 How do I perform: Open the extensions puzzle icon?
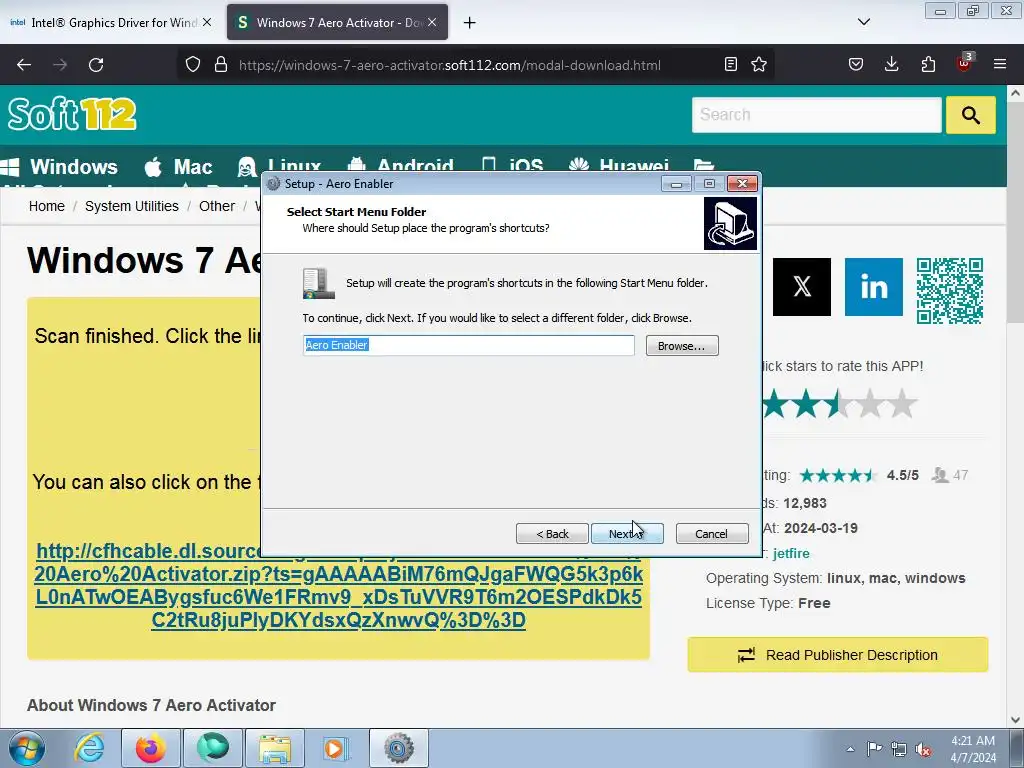928,65
